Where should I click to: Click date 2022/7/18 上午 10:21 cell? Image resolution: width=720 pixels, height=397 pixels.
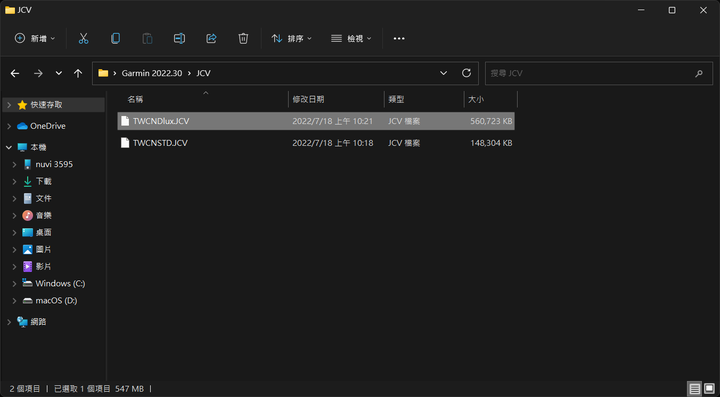(332, 121)
